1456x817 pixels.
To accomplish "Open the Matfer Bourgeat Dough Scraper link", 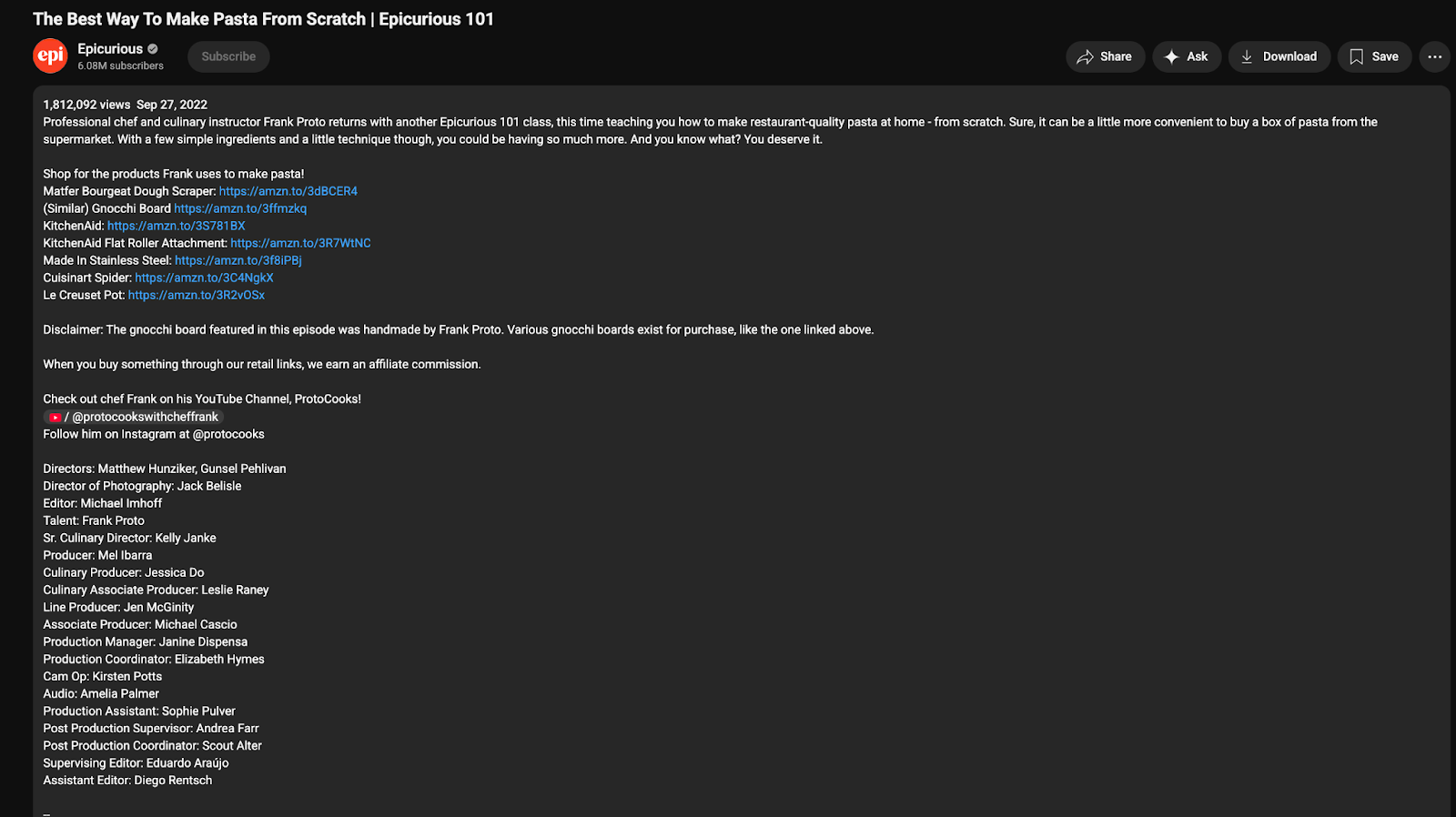I will (288, 191).
